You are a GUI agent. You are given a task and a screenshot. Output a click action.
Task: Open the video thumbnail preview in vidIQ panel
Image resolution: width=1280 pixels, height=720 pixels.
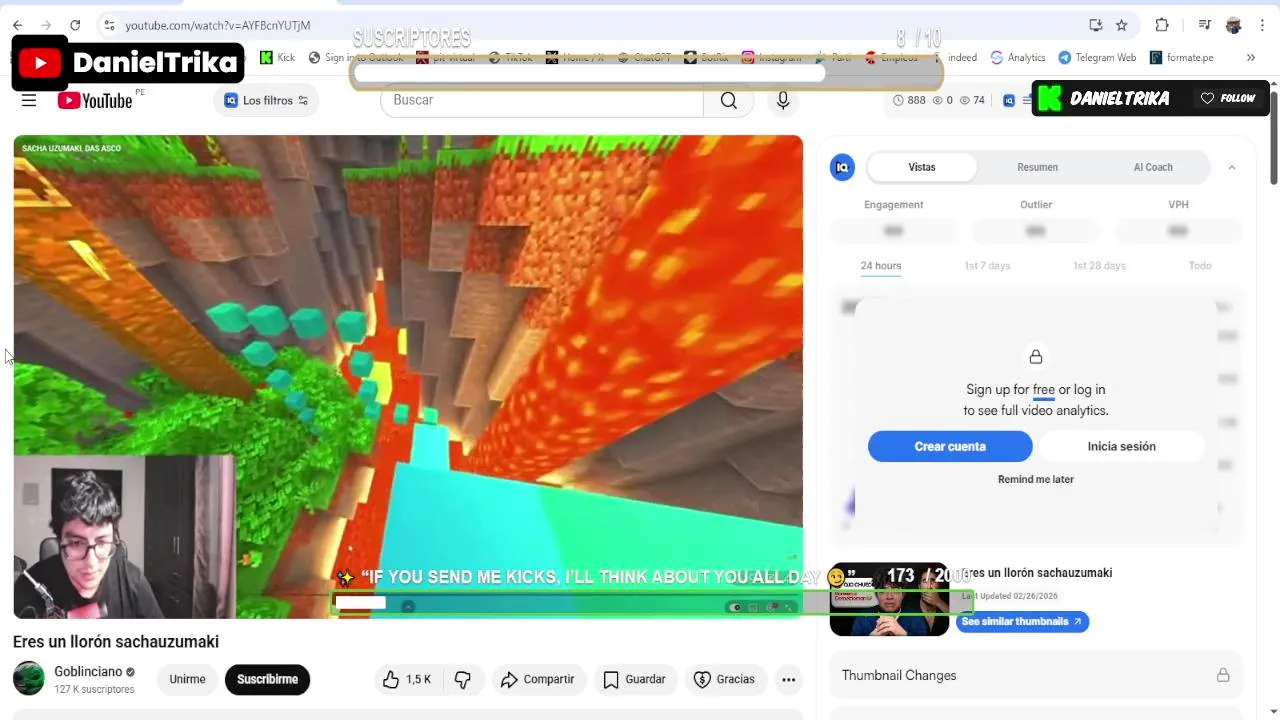tap(889, 599)
